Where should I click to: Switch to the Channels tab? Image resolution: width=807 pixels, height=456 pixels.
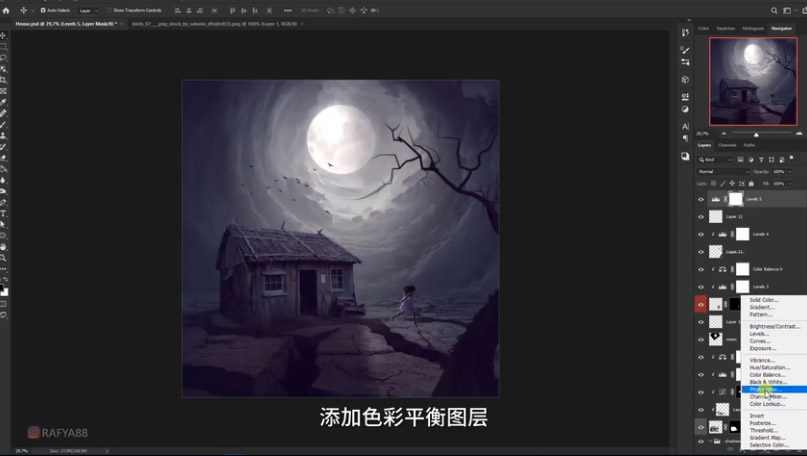coord(727,145)
